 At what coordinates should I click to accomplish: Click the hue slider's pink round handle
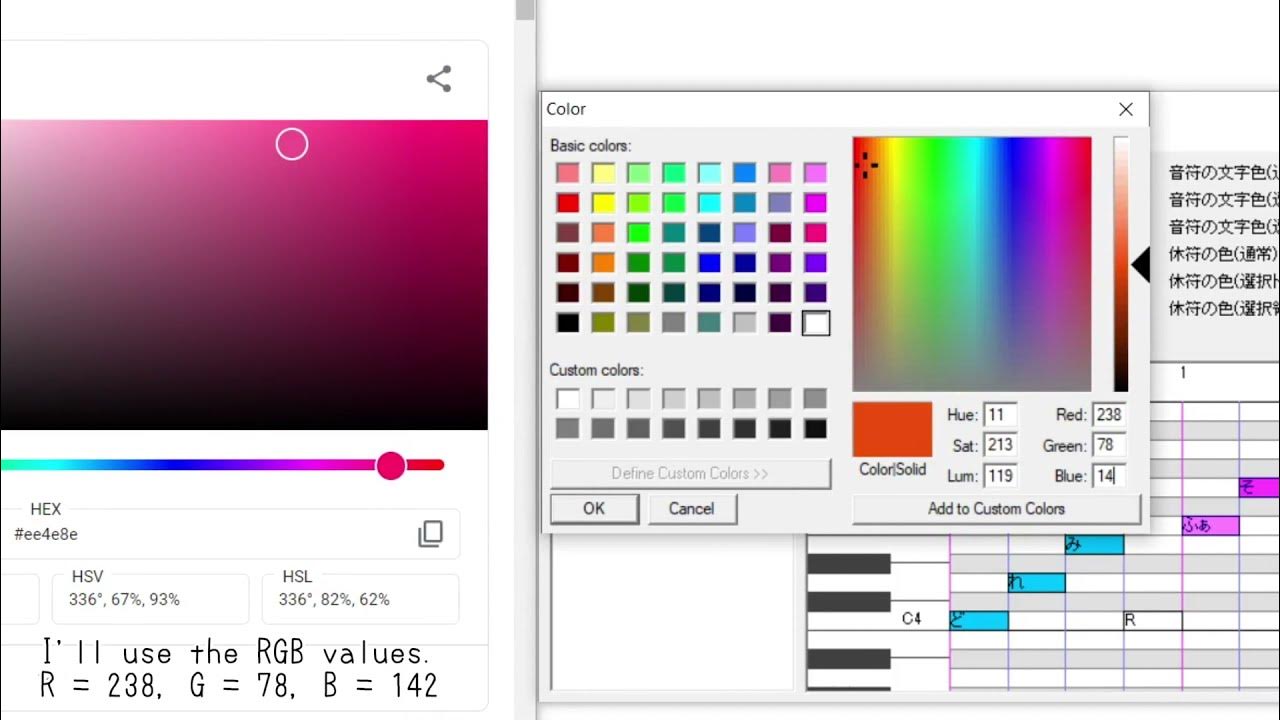[391, 465]
